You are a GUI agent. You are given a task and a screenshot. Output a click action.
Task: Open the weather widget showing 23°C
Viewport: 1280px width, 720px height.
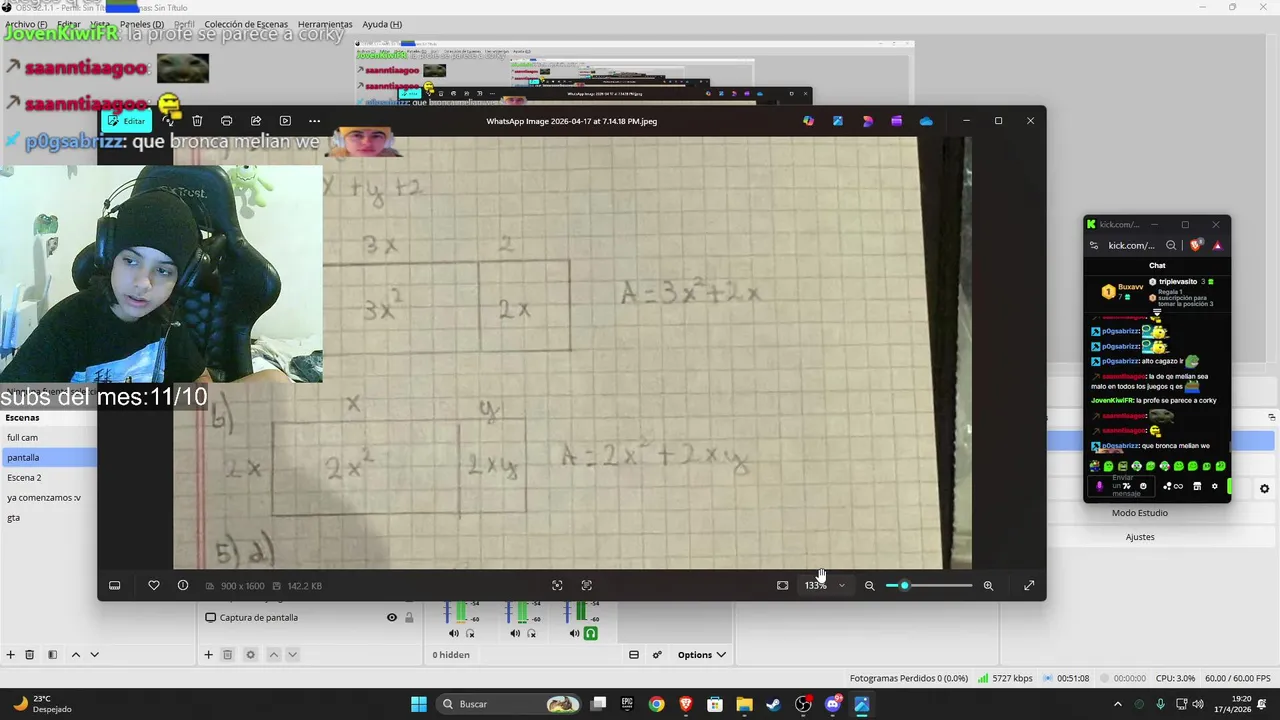pyautogui.click(x=44, y=704)
